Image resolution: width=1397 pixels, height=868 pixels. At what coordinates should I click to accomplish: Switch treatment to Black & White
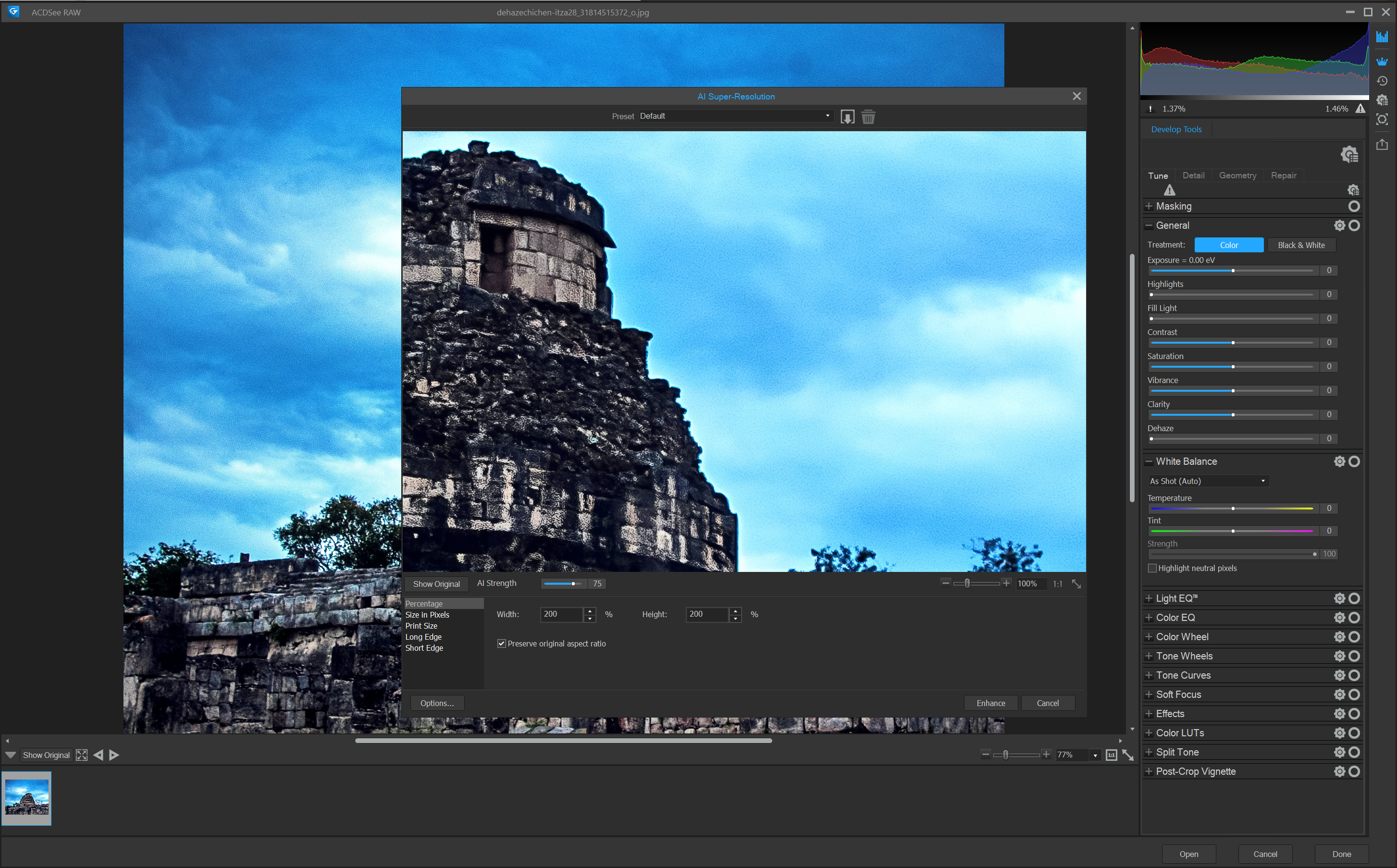[x=1302, y=245]
